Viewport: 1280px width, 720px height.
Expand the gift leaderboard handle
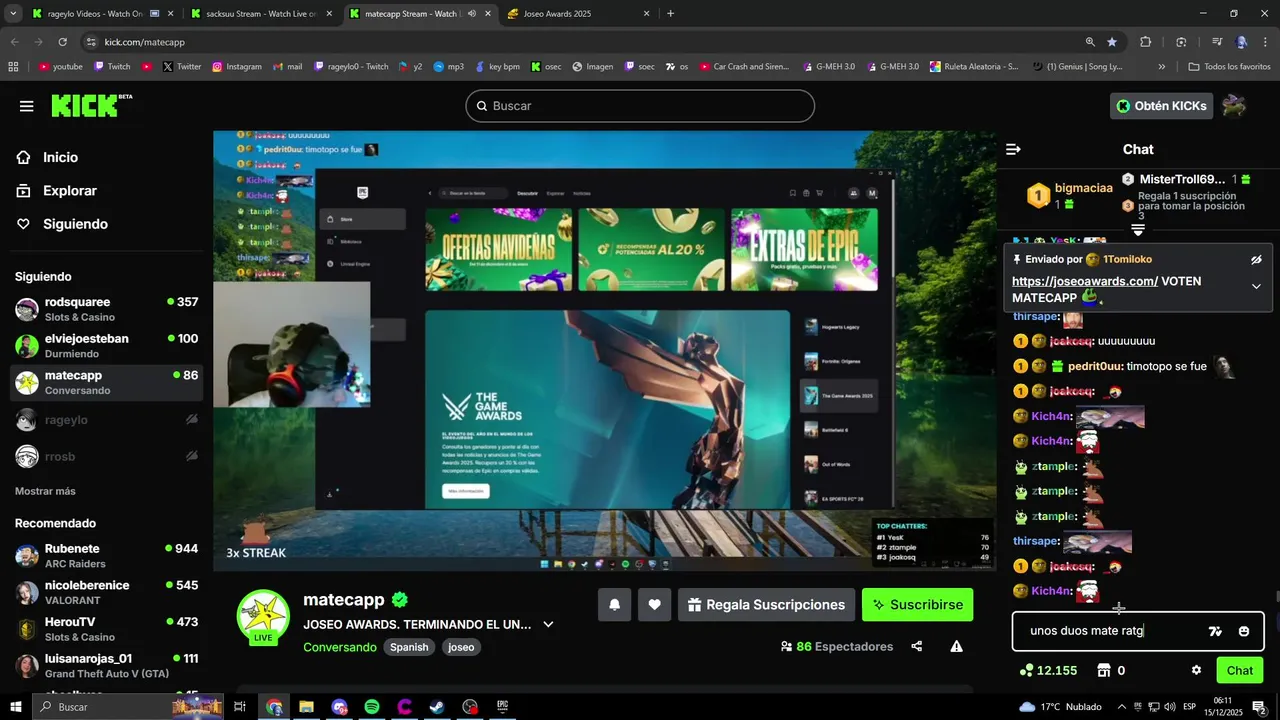[x=1138, y=230]
